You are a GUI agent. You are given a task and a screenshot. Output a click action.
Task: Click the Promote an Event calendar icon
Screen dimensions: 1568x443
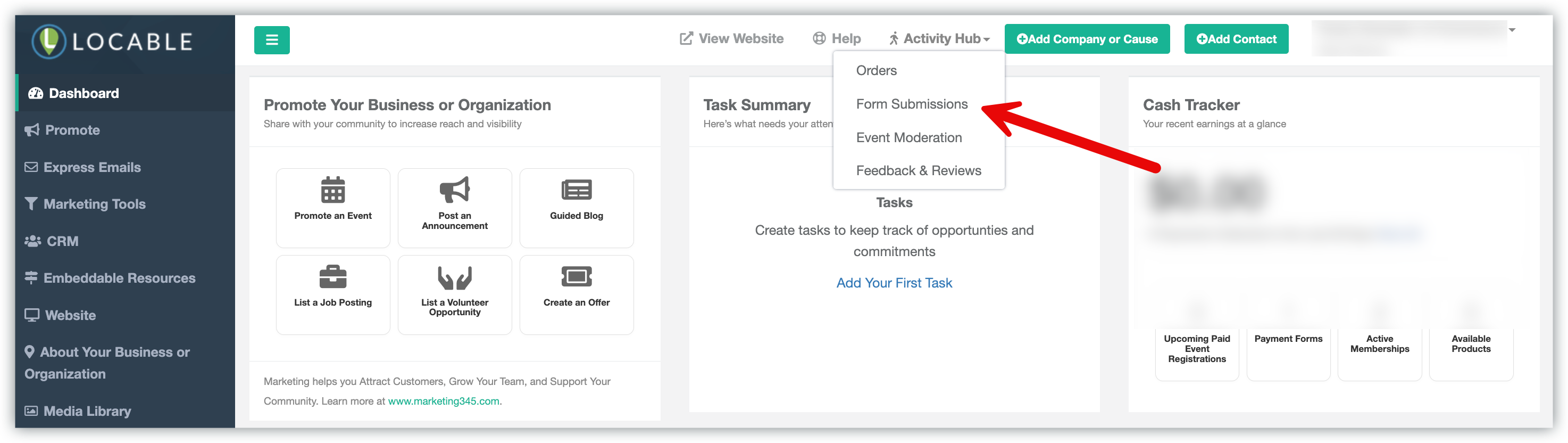tap(333, 190)
